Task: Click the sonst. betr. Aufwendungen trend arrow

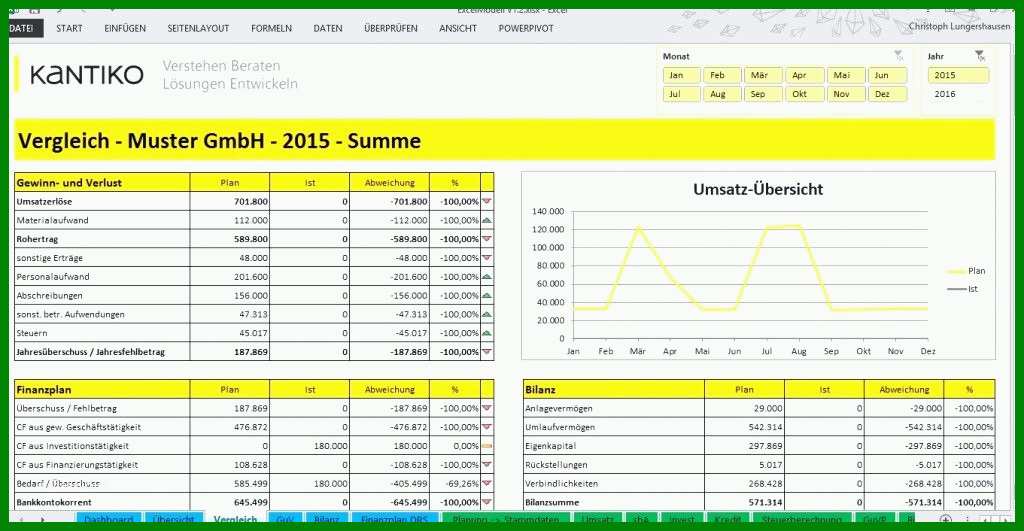Action: tap(487, 314)
